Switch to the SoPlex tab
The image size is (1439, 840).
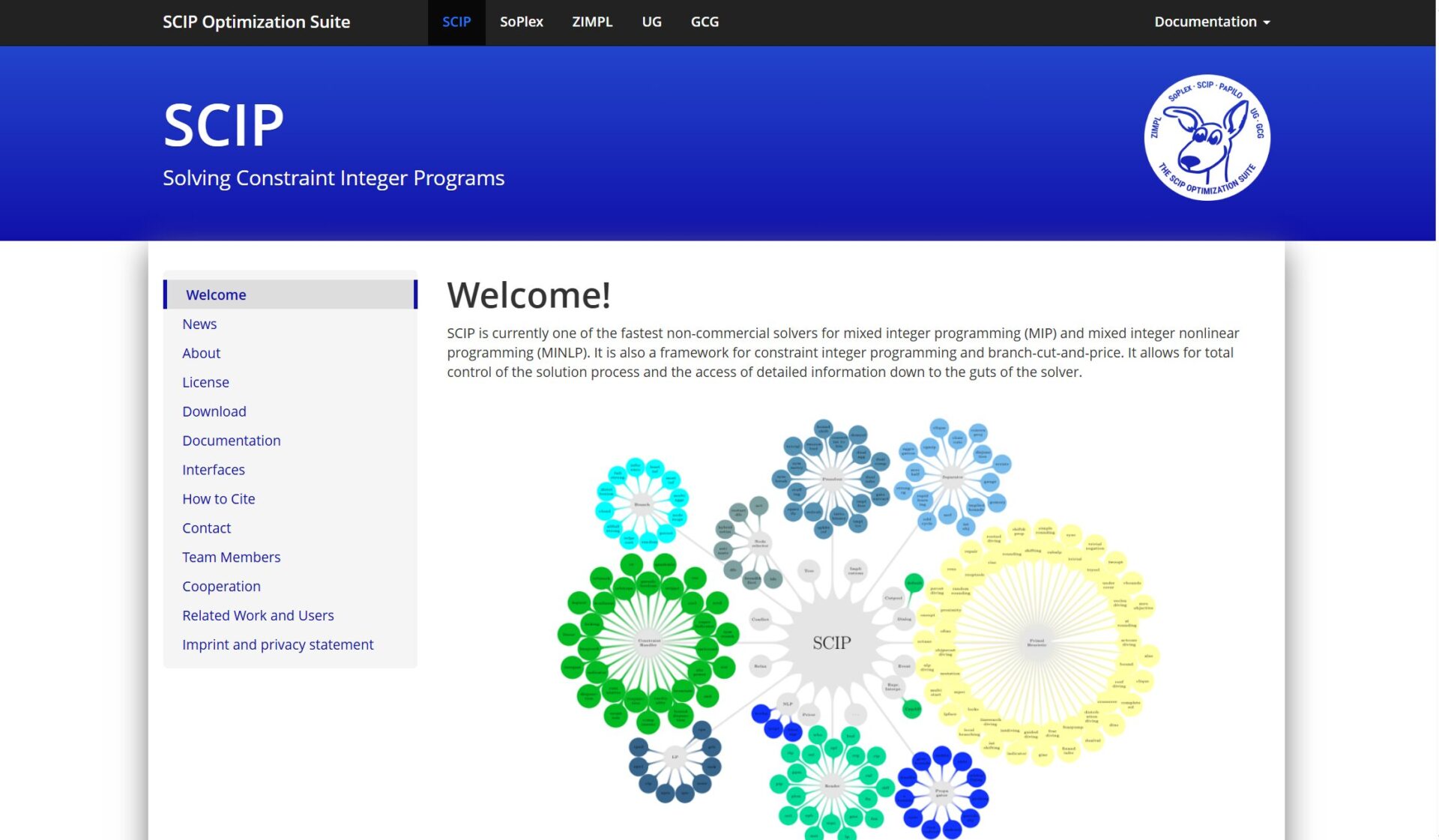(521, 22)
